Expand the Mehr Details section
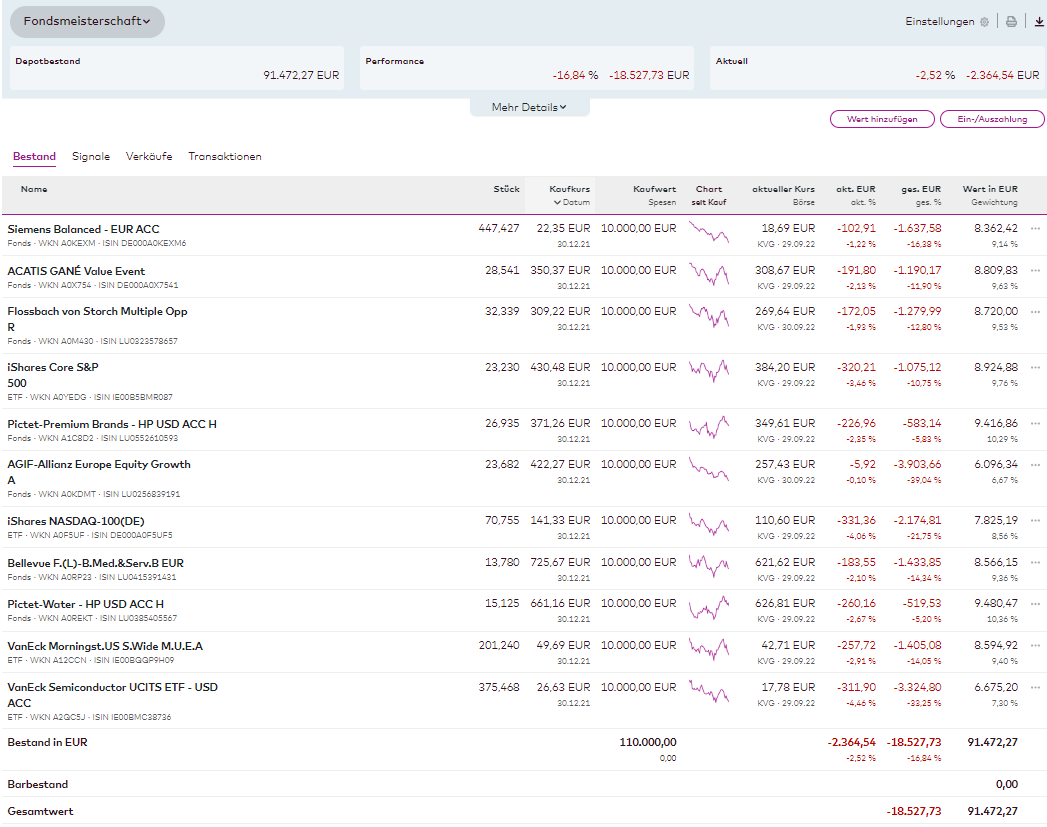 pos(529,107)
